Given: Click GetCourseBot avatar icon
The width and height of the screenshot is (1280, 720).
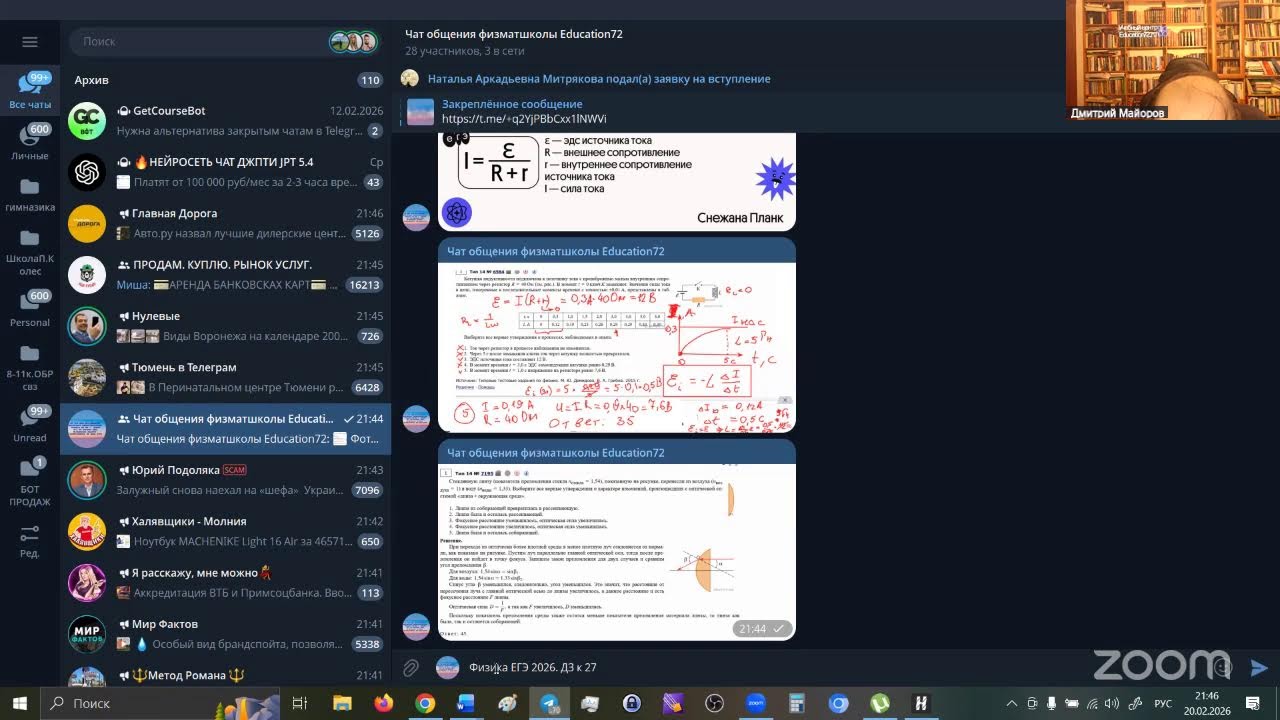Looking at the screenshot, I should point(87,121).
